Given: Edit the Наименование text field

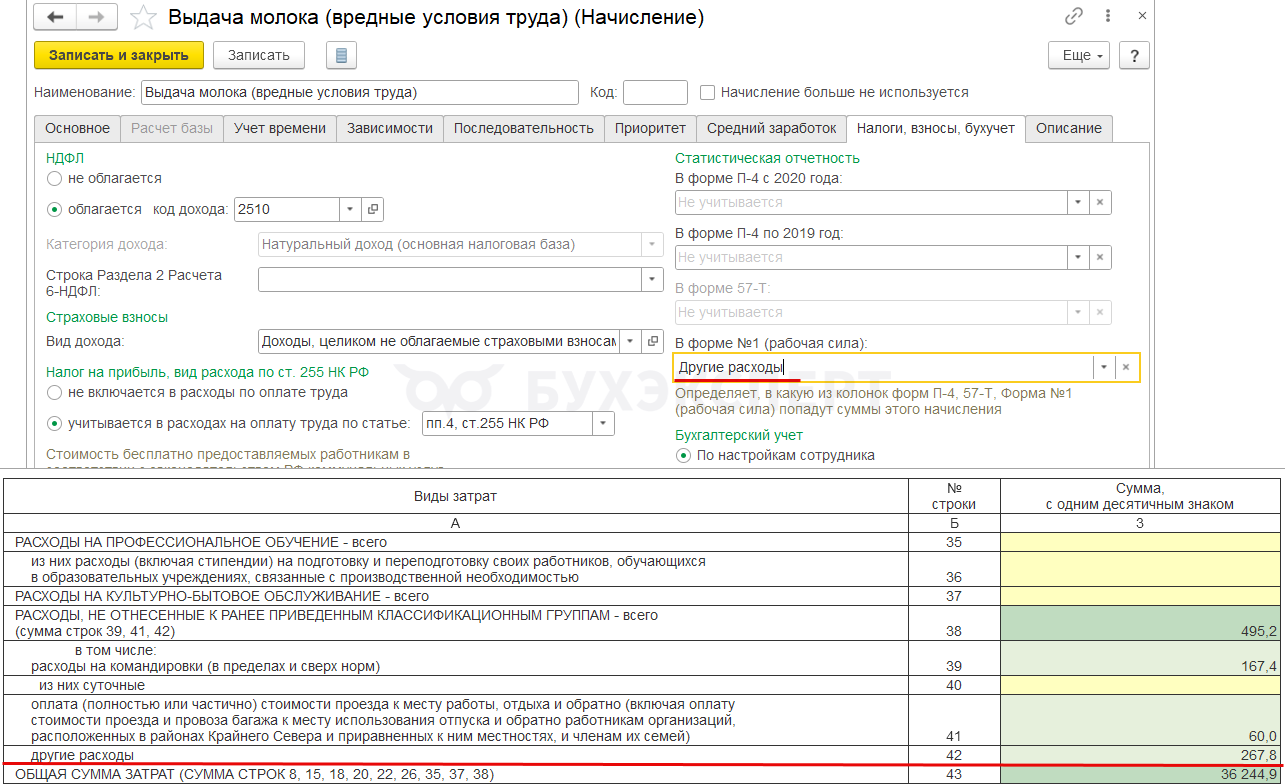Looking at the screenshot, I should (360, 92).
